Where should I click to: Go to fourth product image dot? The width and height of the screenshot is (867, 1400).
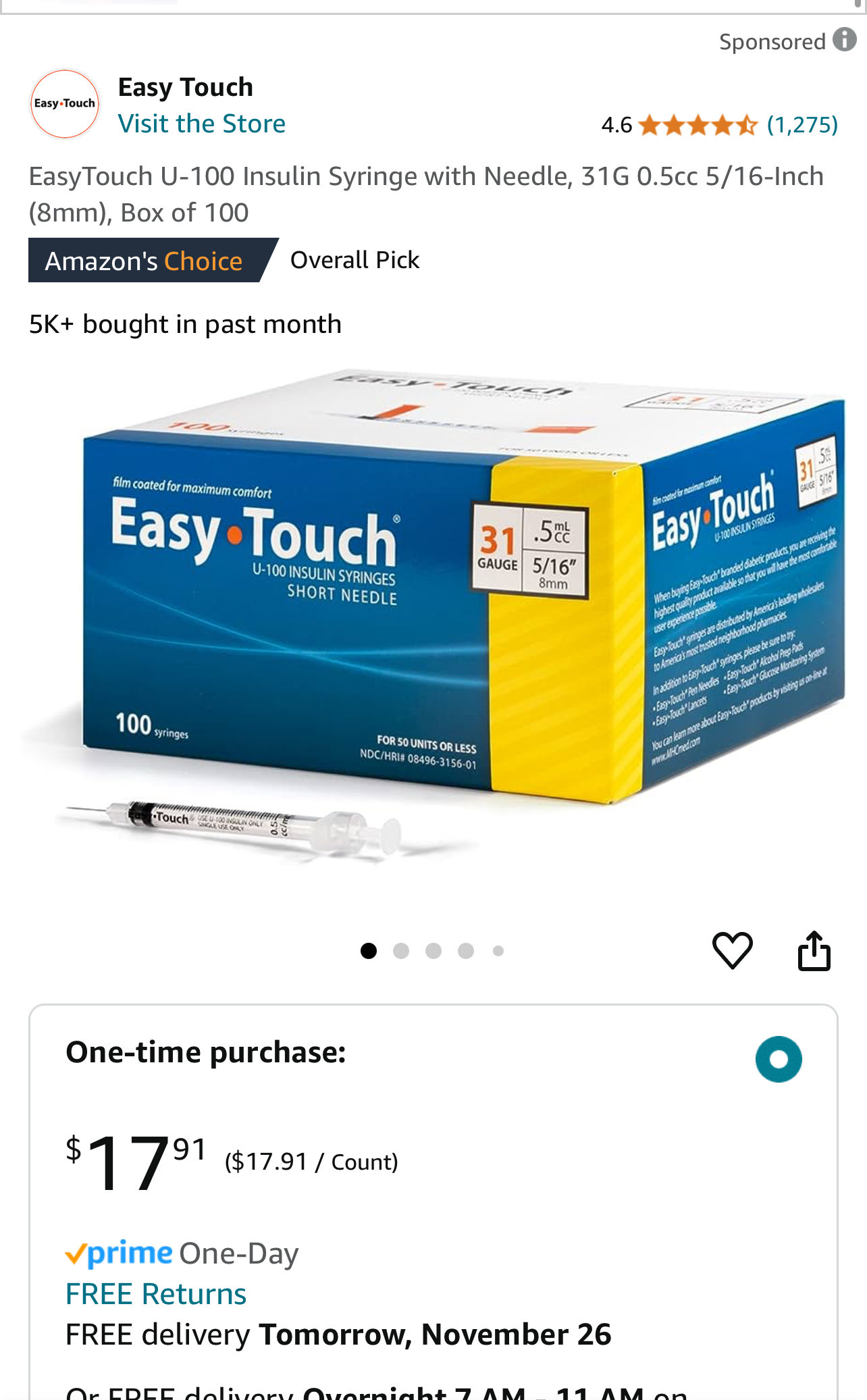[466, 951]
